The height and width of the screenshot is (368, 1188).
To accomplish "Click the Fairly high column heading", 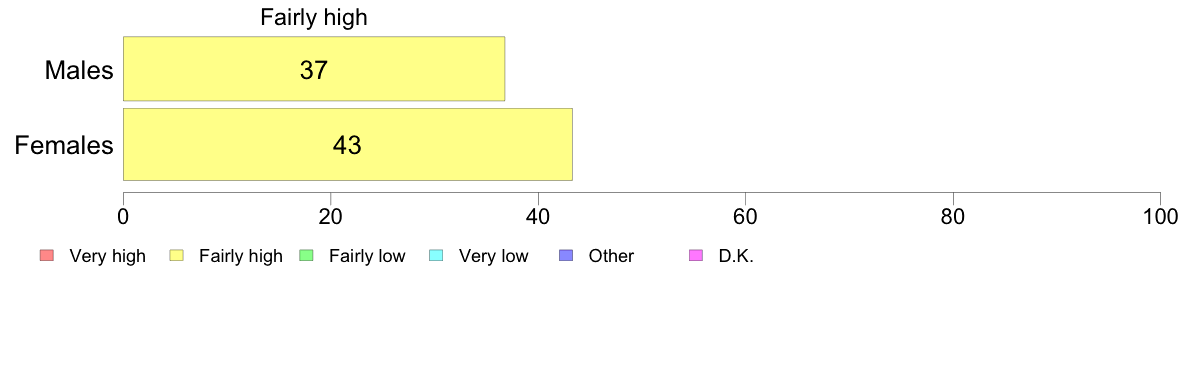I will coord(314,18).
